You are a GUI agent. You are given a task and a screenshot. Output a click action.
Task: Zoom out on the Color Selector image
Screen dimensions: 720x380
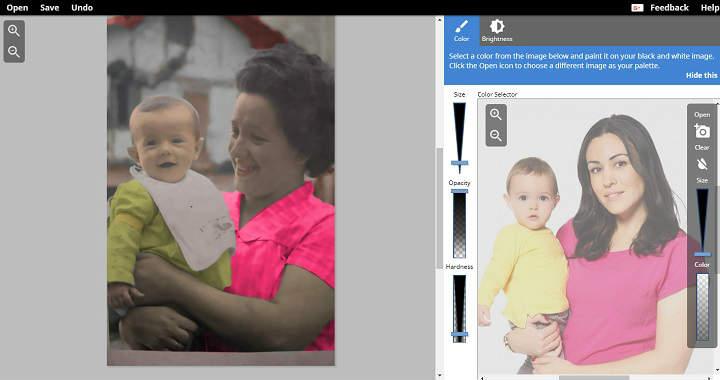pos(496,135)
